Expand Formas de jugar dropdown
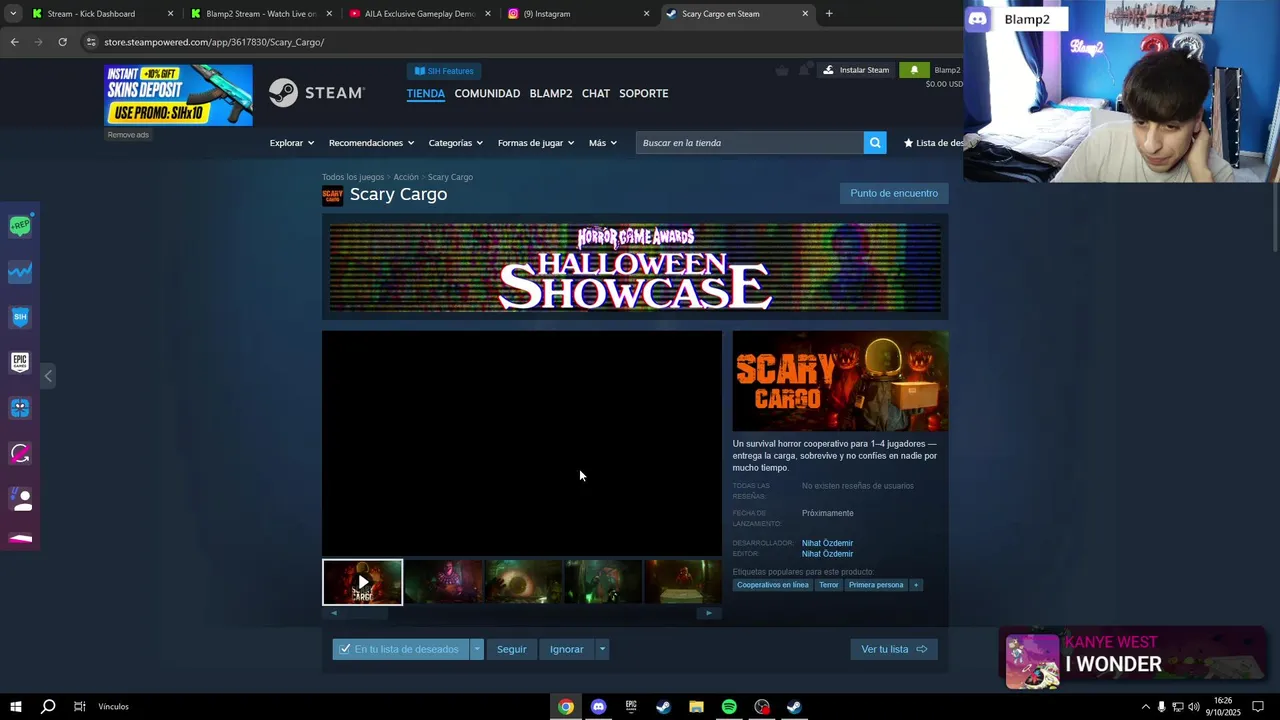This screenshot has height=720, width=1280. 535,143
